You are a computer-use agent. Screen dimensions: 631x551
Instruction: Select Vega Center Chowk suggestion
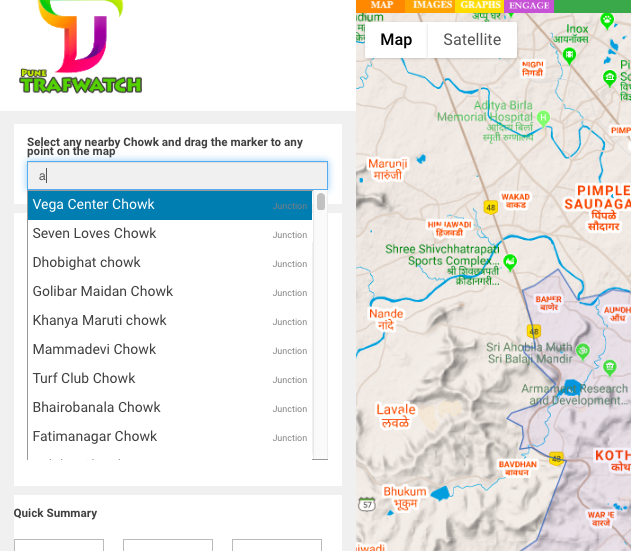point(170,205)
